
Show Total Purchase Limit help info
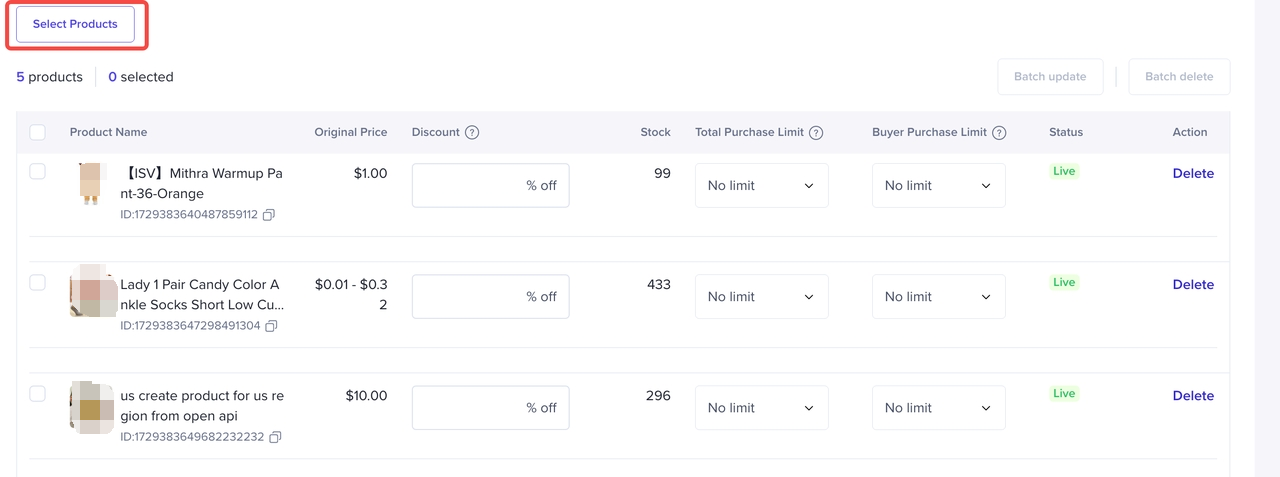point(816,133)
